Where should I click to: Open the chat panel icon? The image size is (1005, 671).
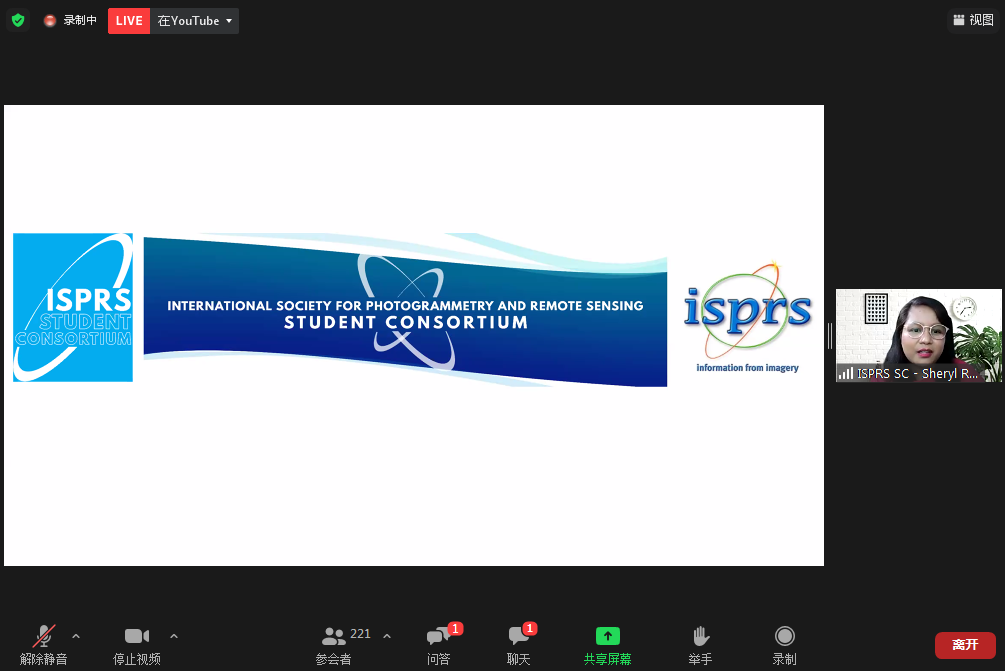click(x=518, y=636)
